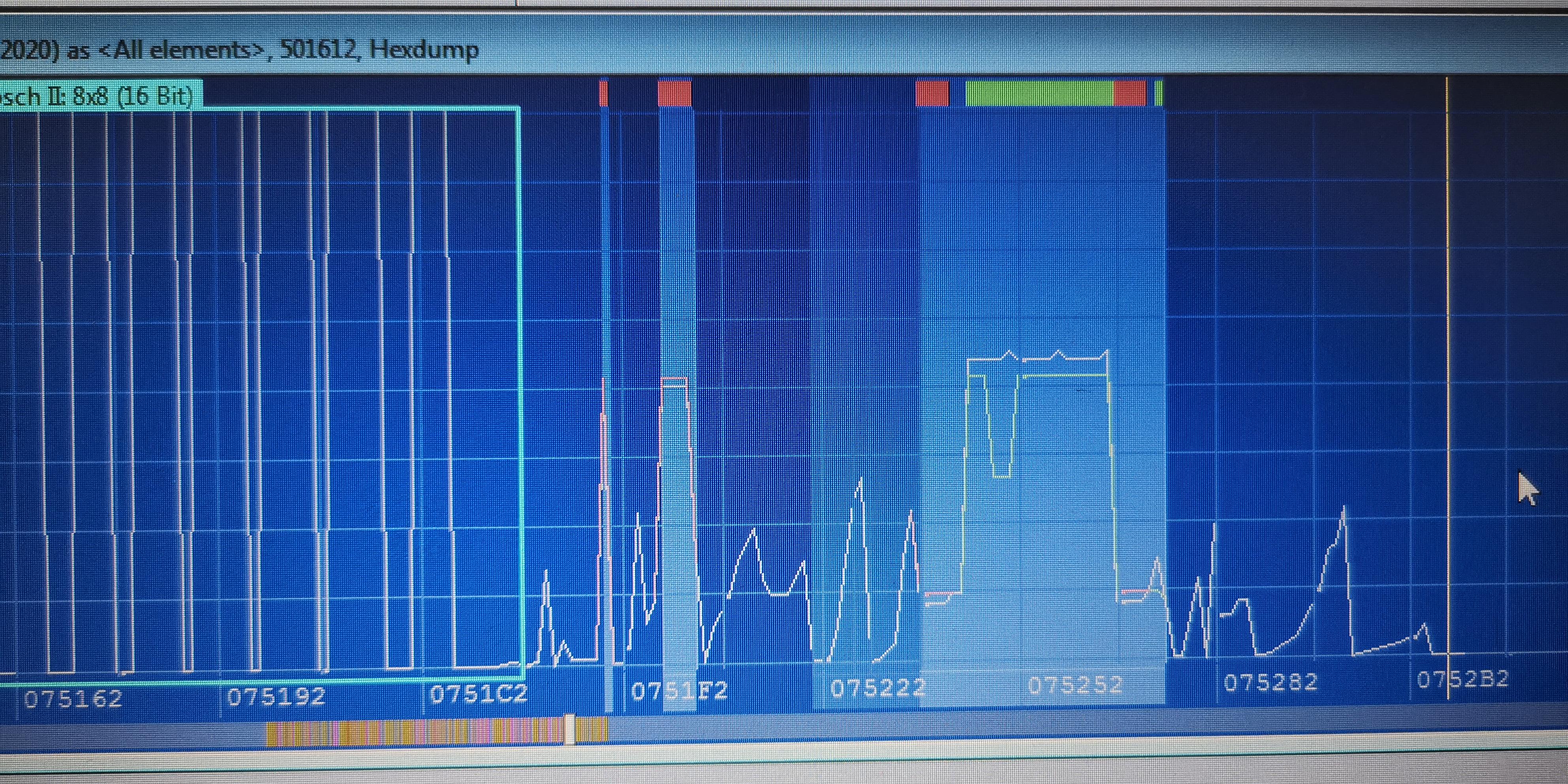Click the thin red marker near 0751C2
The image size is (1568, 784).
[603, 93]
